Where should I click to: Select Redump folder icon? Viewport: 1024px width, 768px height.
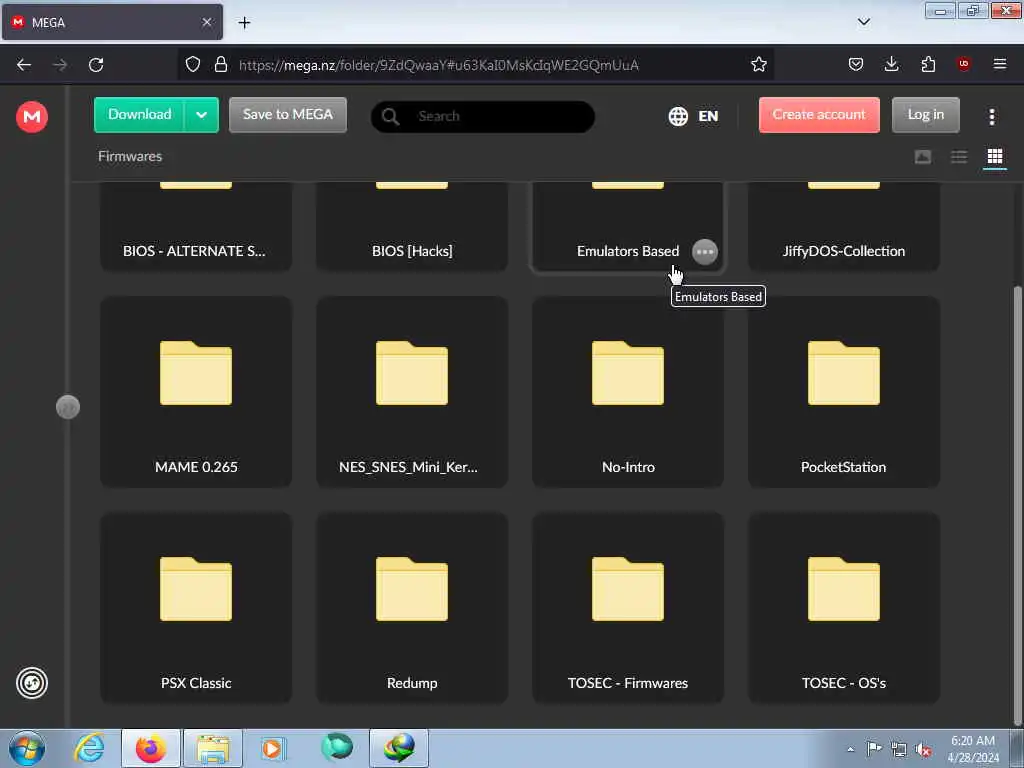pos(412,588)
